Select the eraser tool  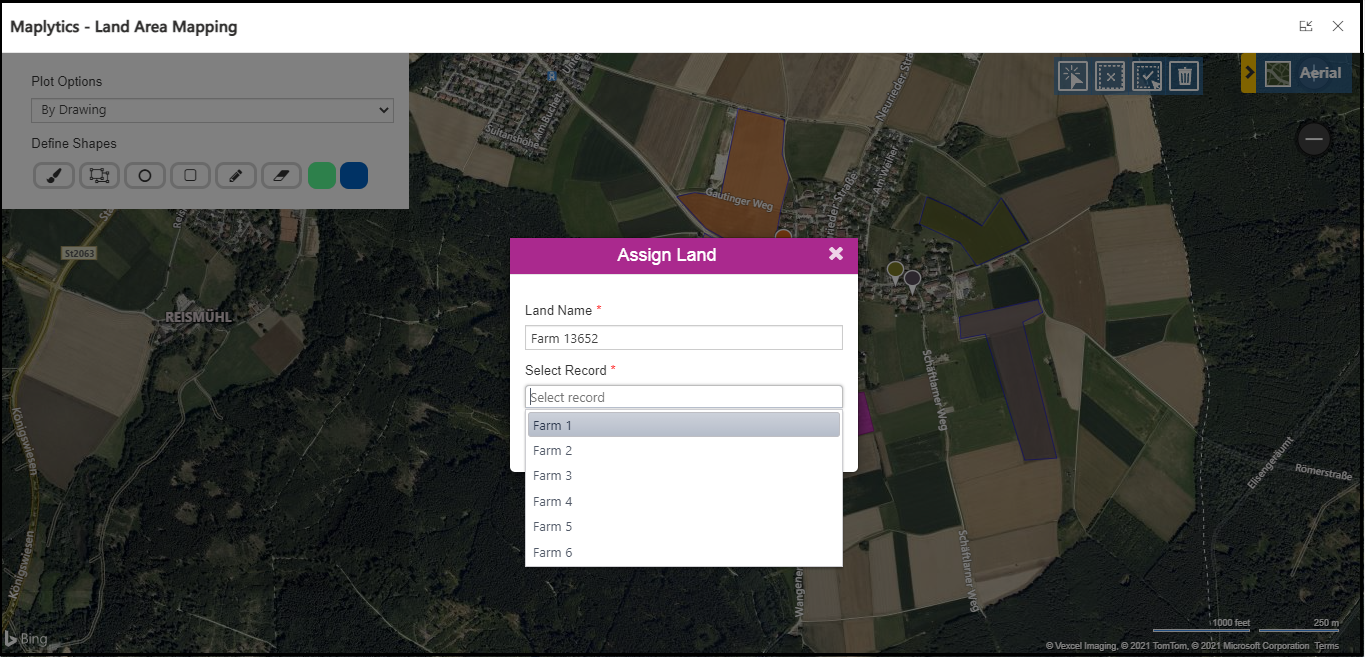tap(281, 176)
